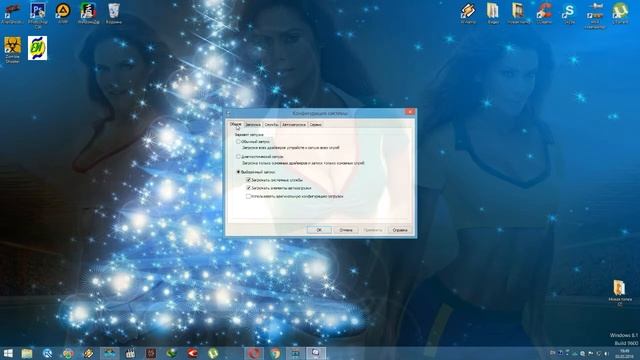Toggle the Load startup items checkbox

(x=248, y=188)
